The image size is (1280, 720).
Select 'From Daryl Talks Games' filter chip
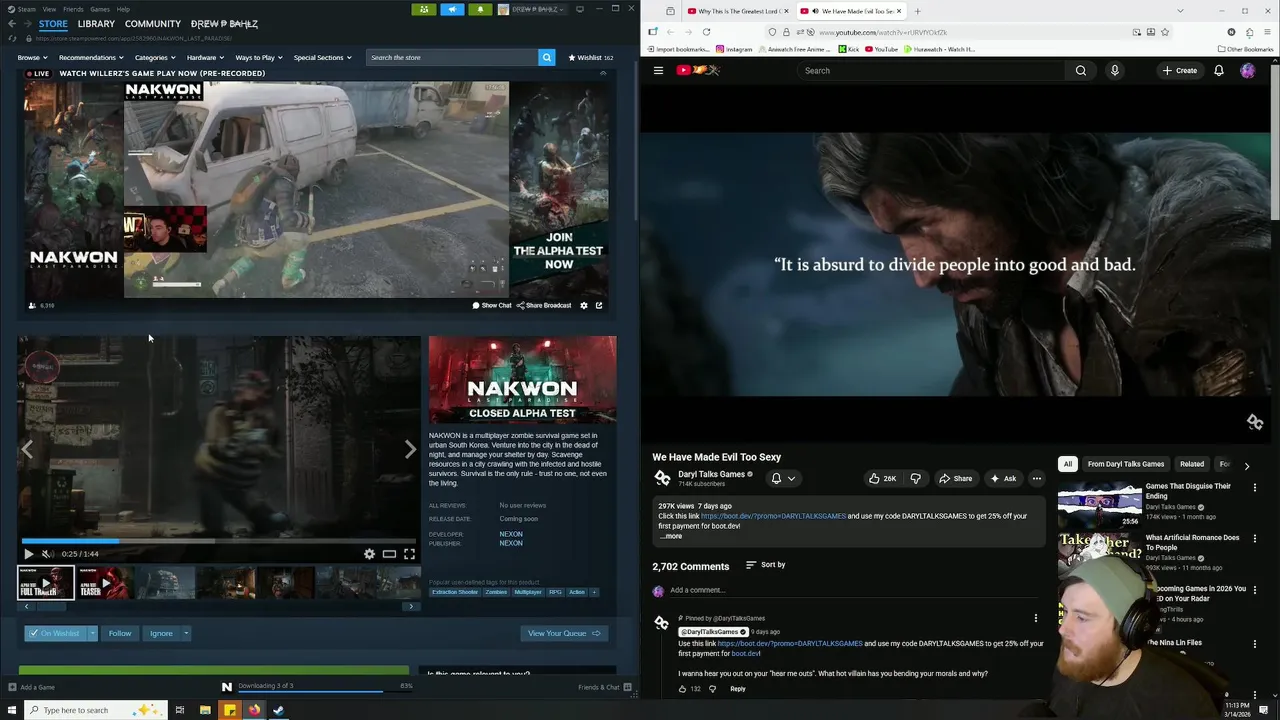point(1126,464)
